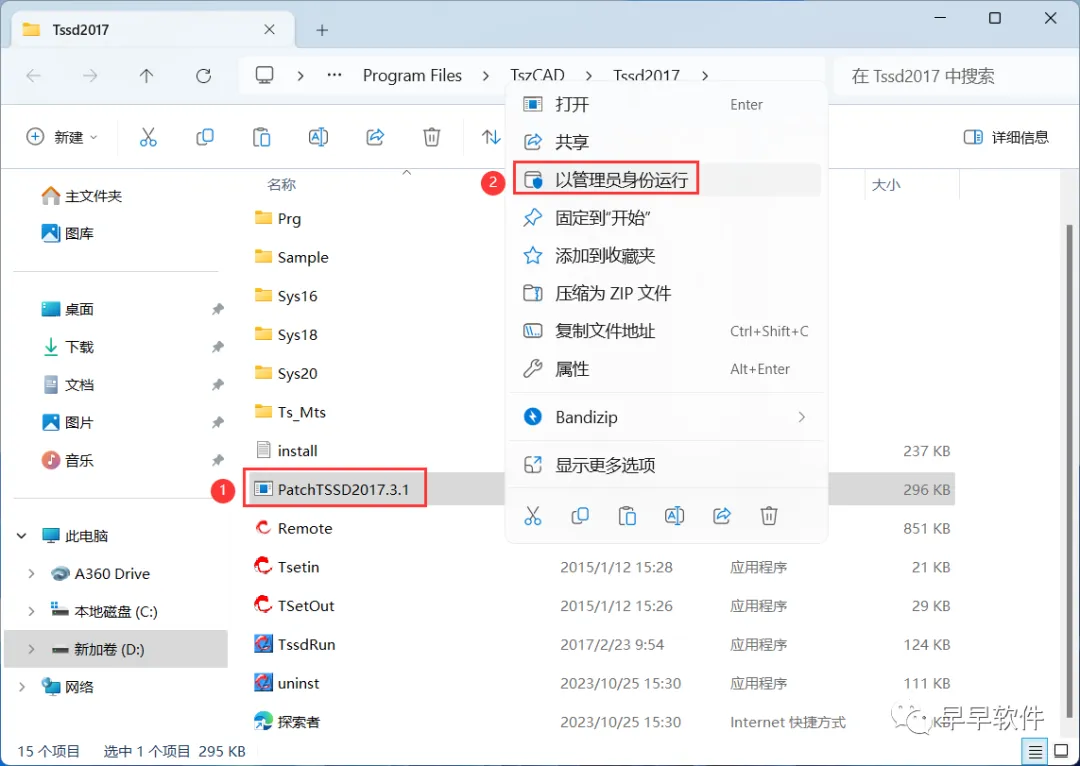Click the Rename icon in the toolbar

click(318, 137)
